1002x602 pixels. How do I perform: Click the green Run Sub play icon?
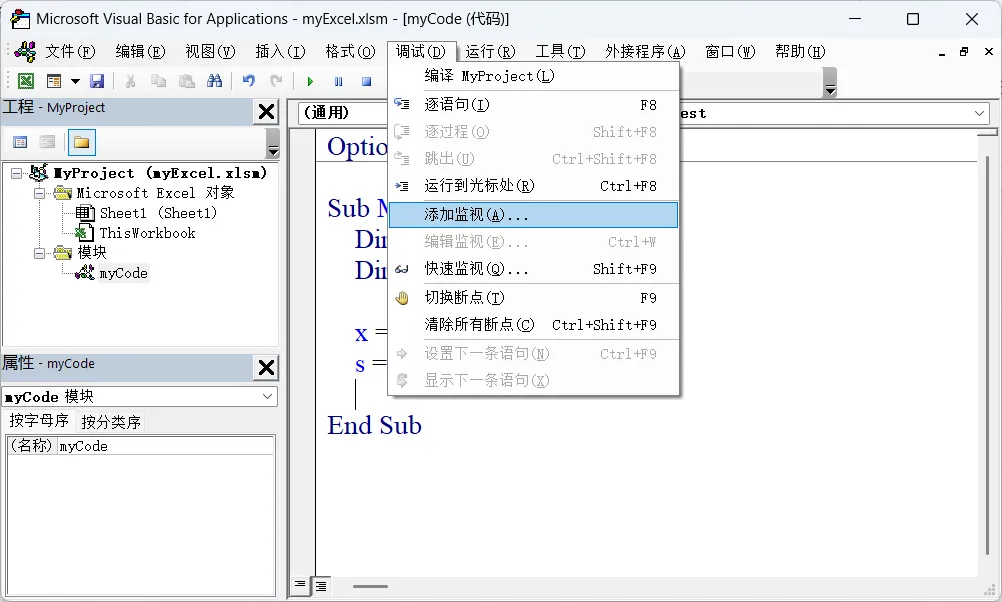tap(310, 82)
